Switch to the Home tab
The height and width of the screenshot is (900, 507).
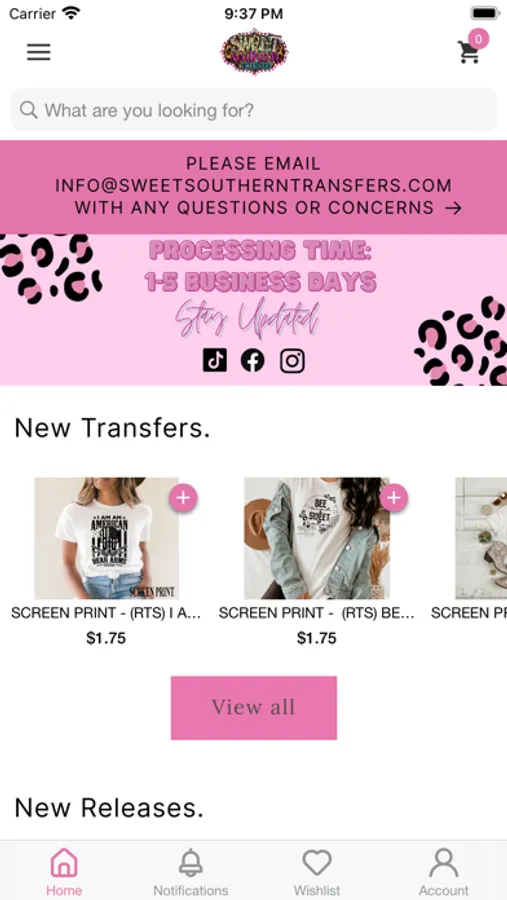pyautogui.click(x=64, y=870)
